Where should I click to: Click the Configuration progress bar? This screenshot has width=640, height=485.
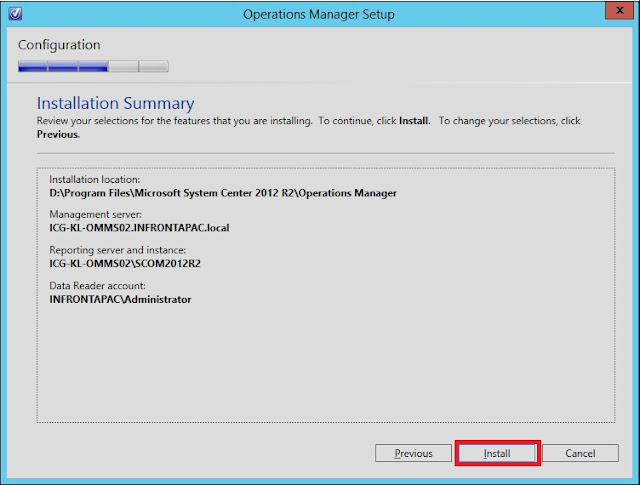coord(93,66)
